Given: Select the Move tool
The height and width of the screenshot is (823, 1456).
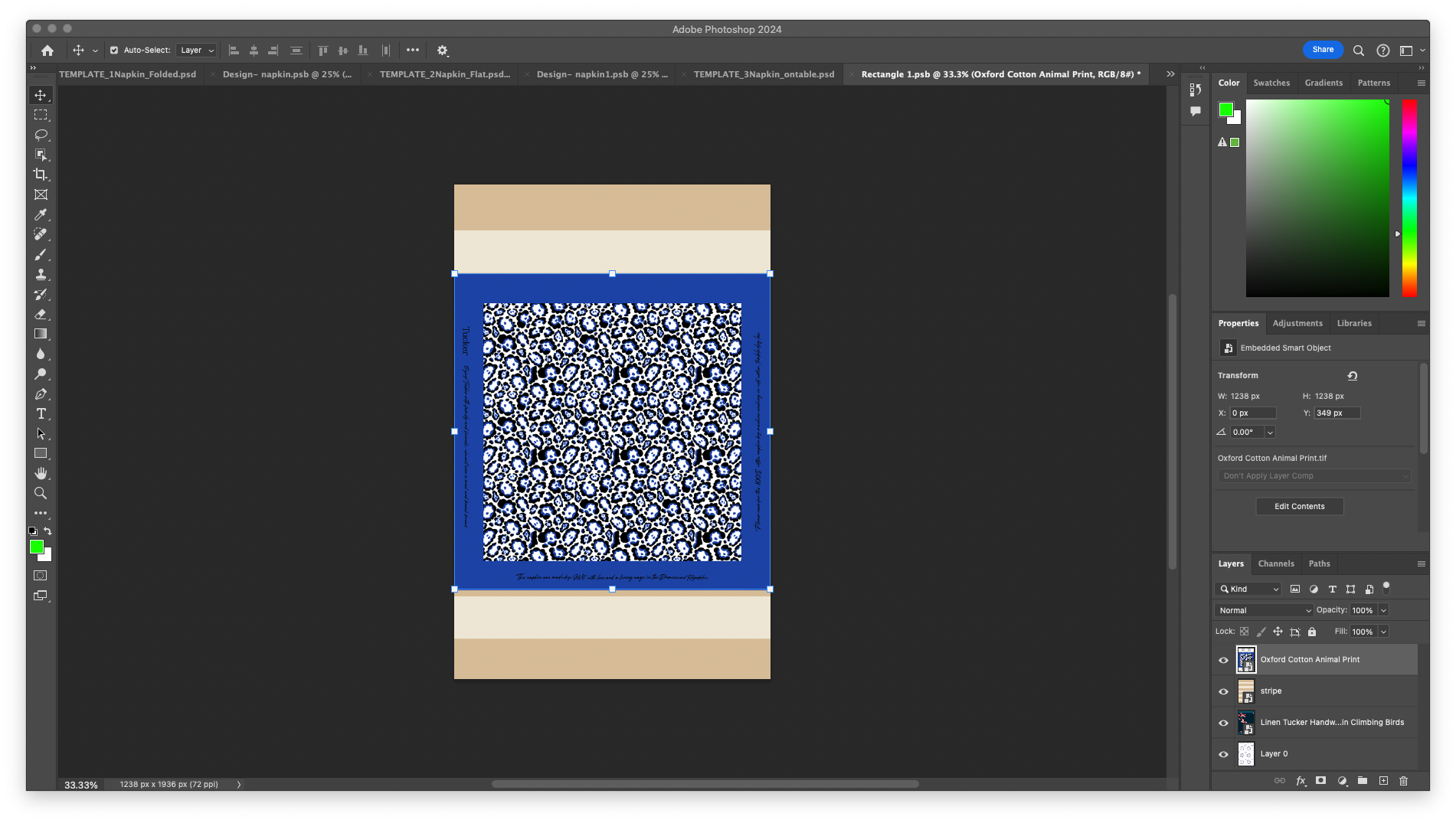Looking at the screenshot, I should click(x=41, y=94).
